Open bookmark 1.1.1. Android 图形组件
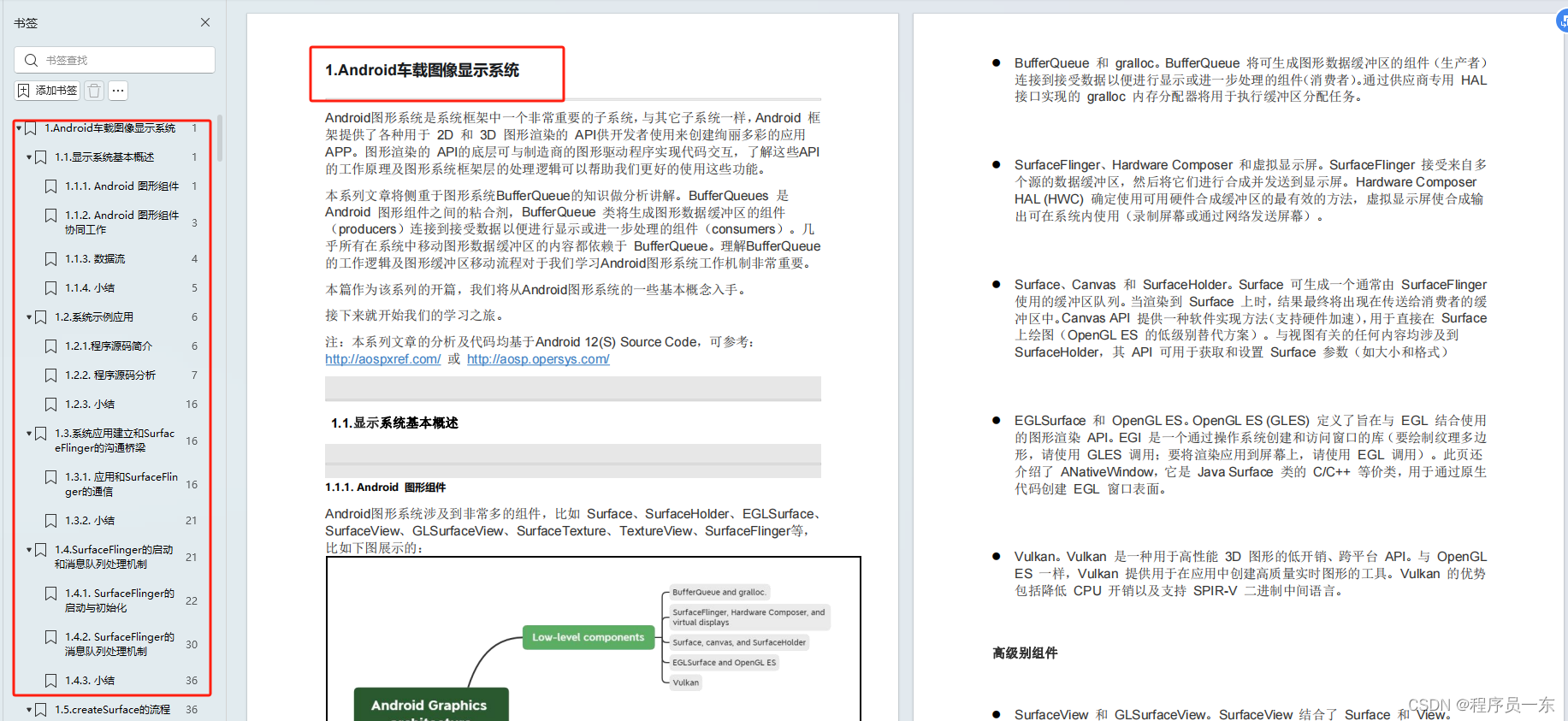 pos(121,186)
